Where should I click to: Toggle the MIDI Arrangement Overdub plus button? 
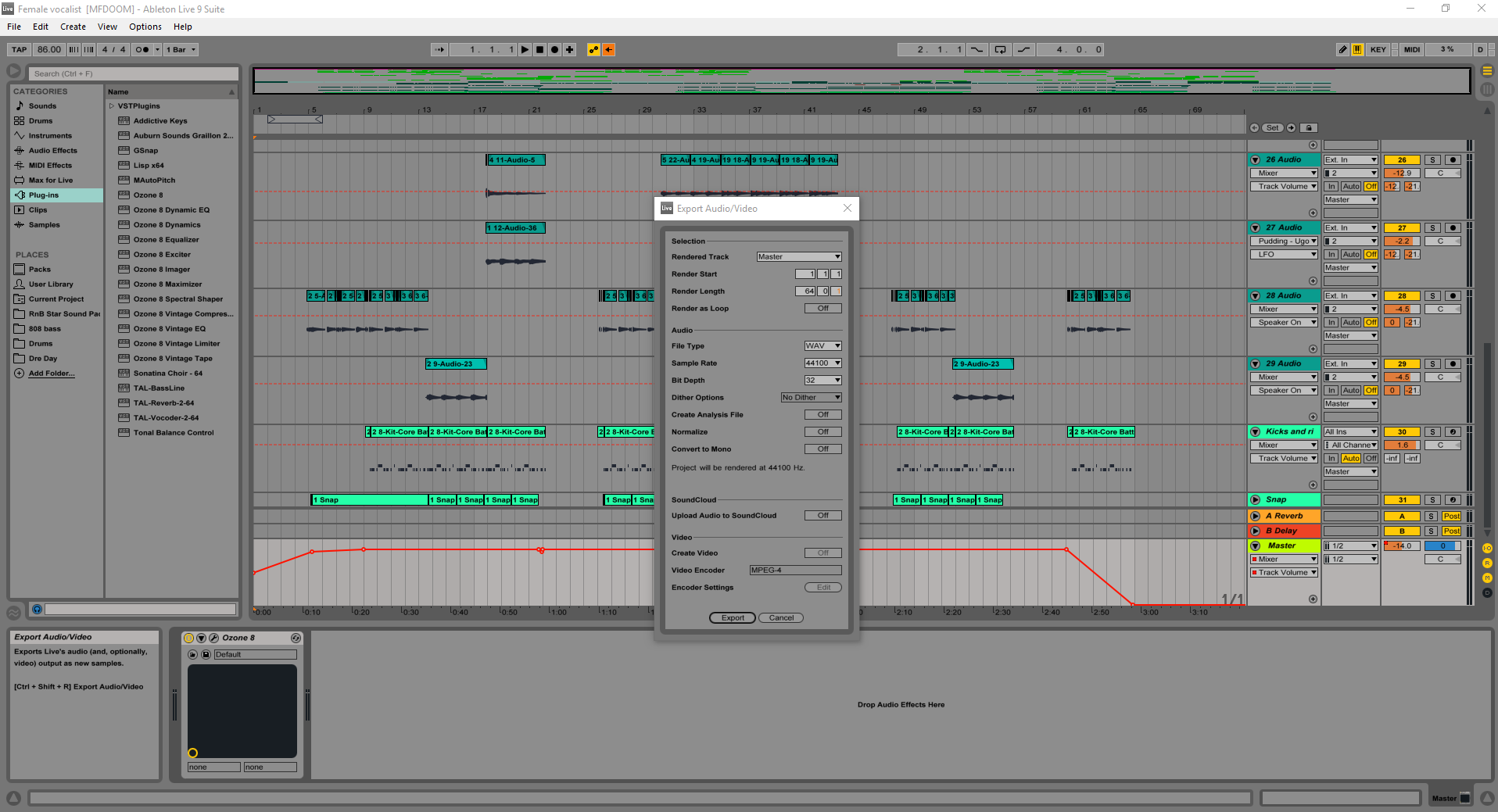570,49
